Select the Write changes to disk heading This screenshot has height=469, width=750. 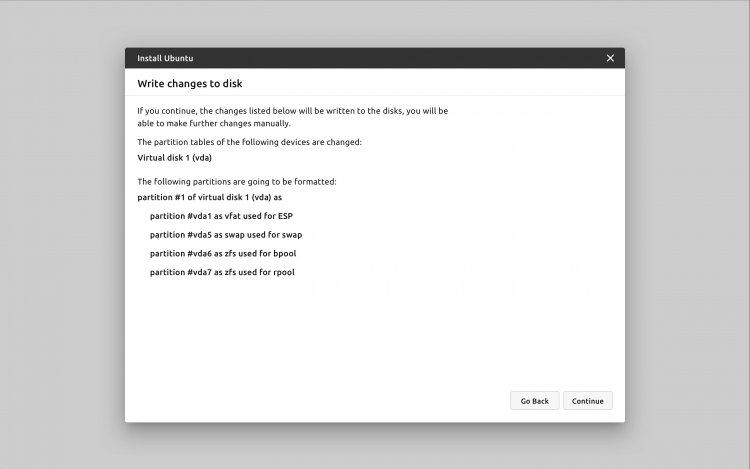(189, 83)
